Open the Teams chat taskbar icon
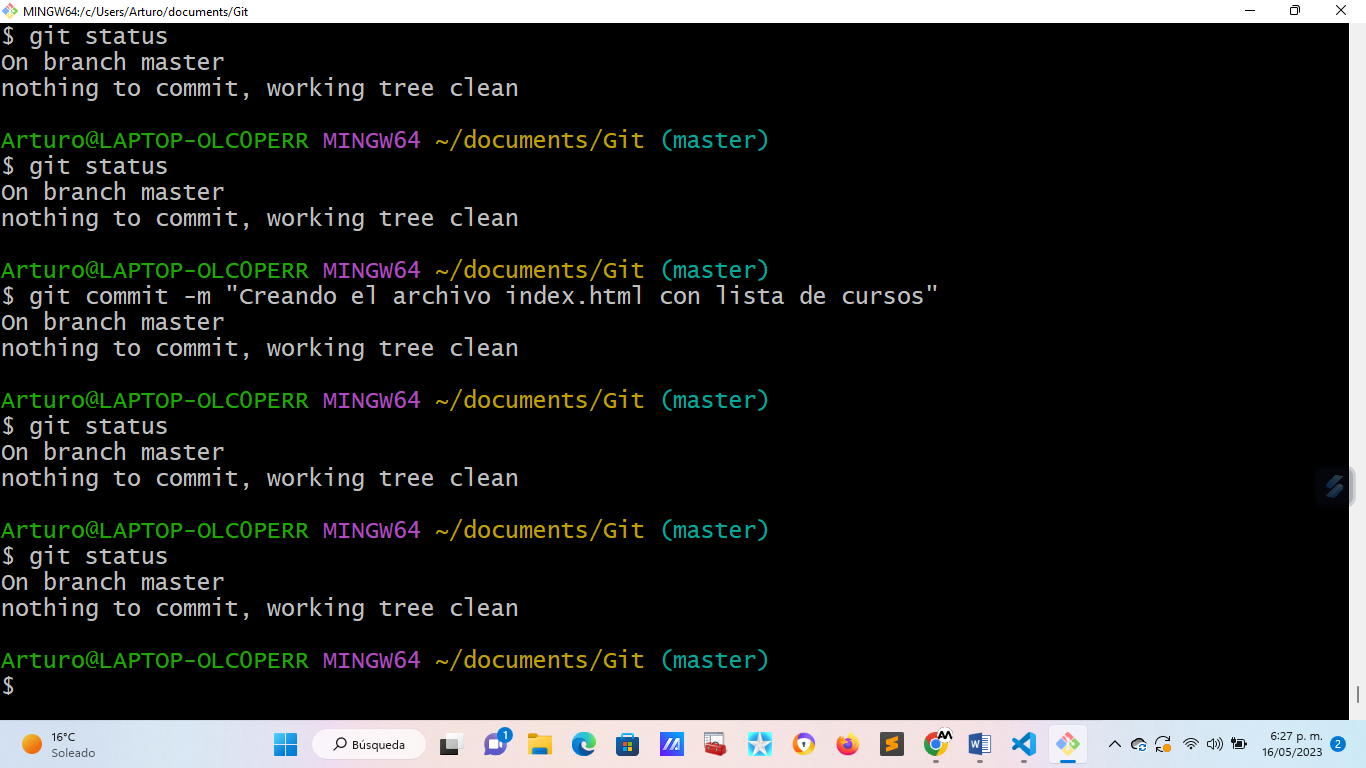The width and height of the screenshot is (1366, 768). tap(497, 743)
